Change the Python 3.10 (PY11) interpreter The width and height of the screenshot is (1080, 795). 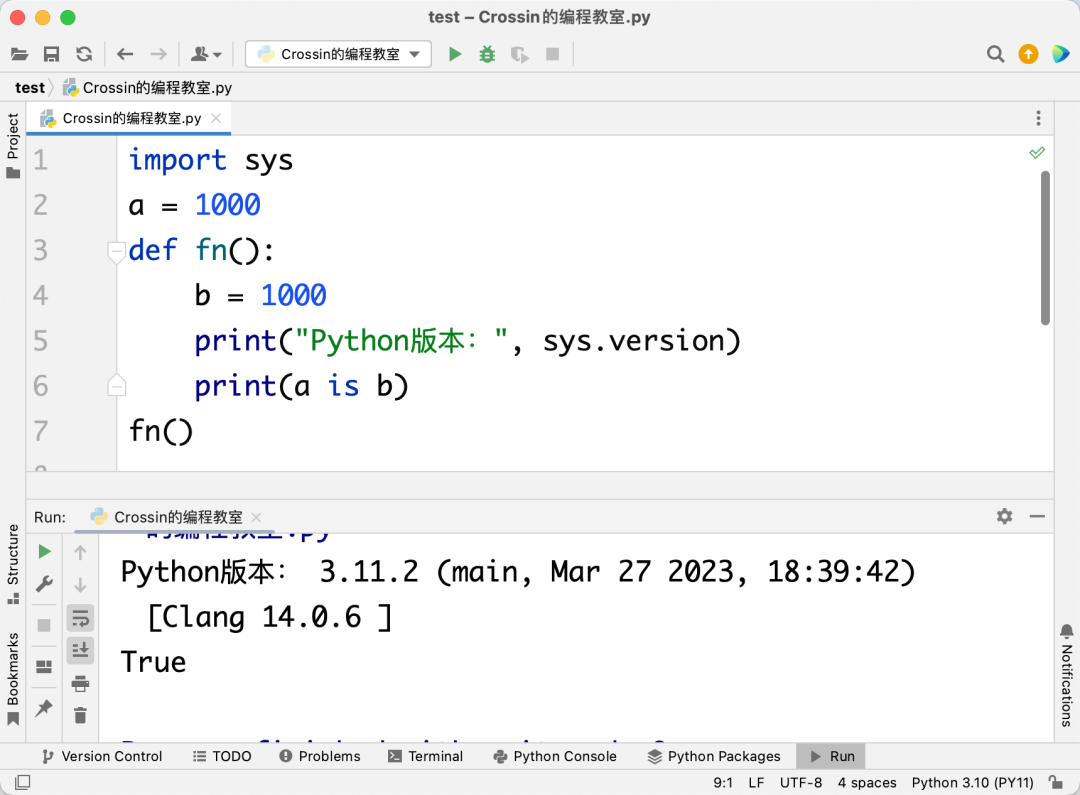click(x=972, y=783)
